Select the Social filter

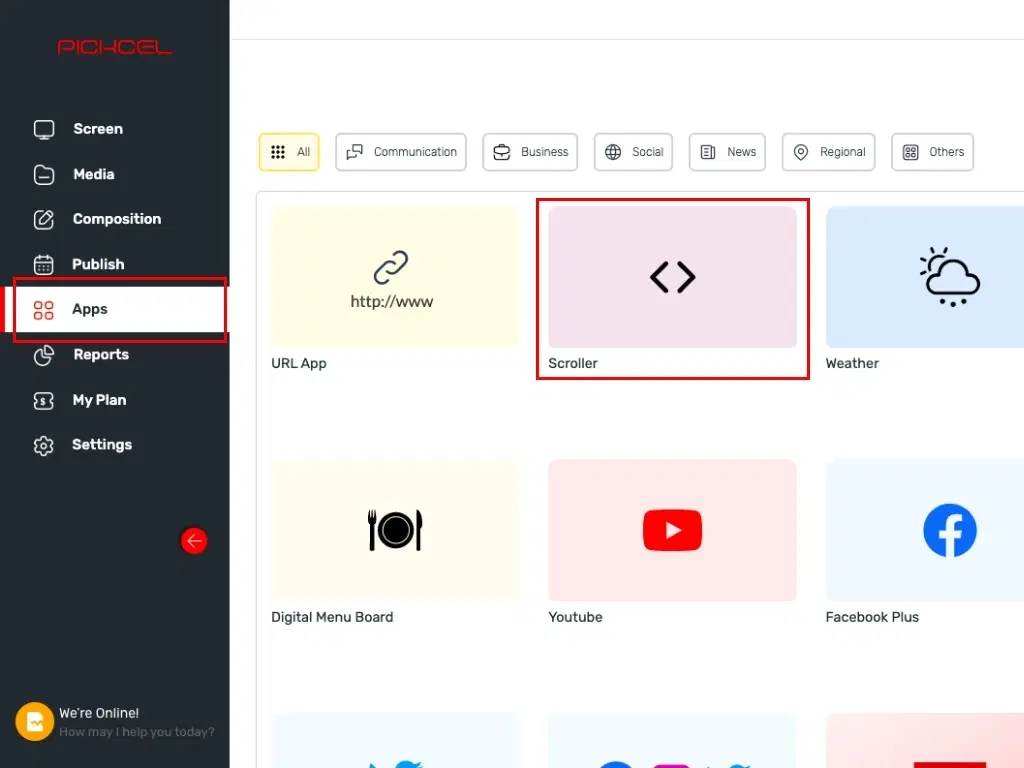coord(633,152)
